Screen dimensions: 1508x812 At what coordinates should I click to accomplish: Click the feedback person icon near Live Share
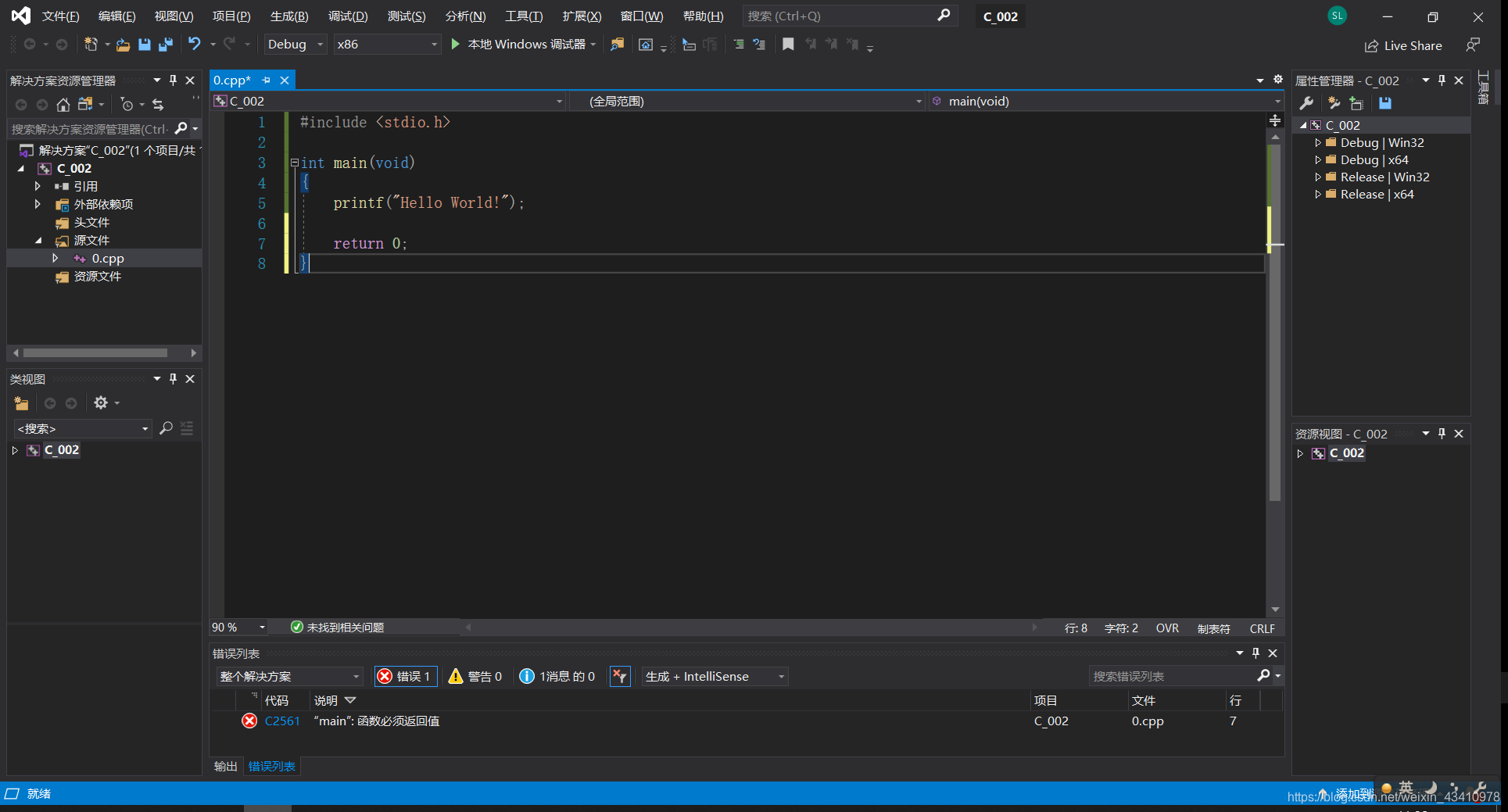(1473, 45)
